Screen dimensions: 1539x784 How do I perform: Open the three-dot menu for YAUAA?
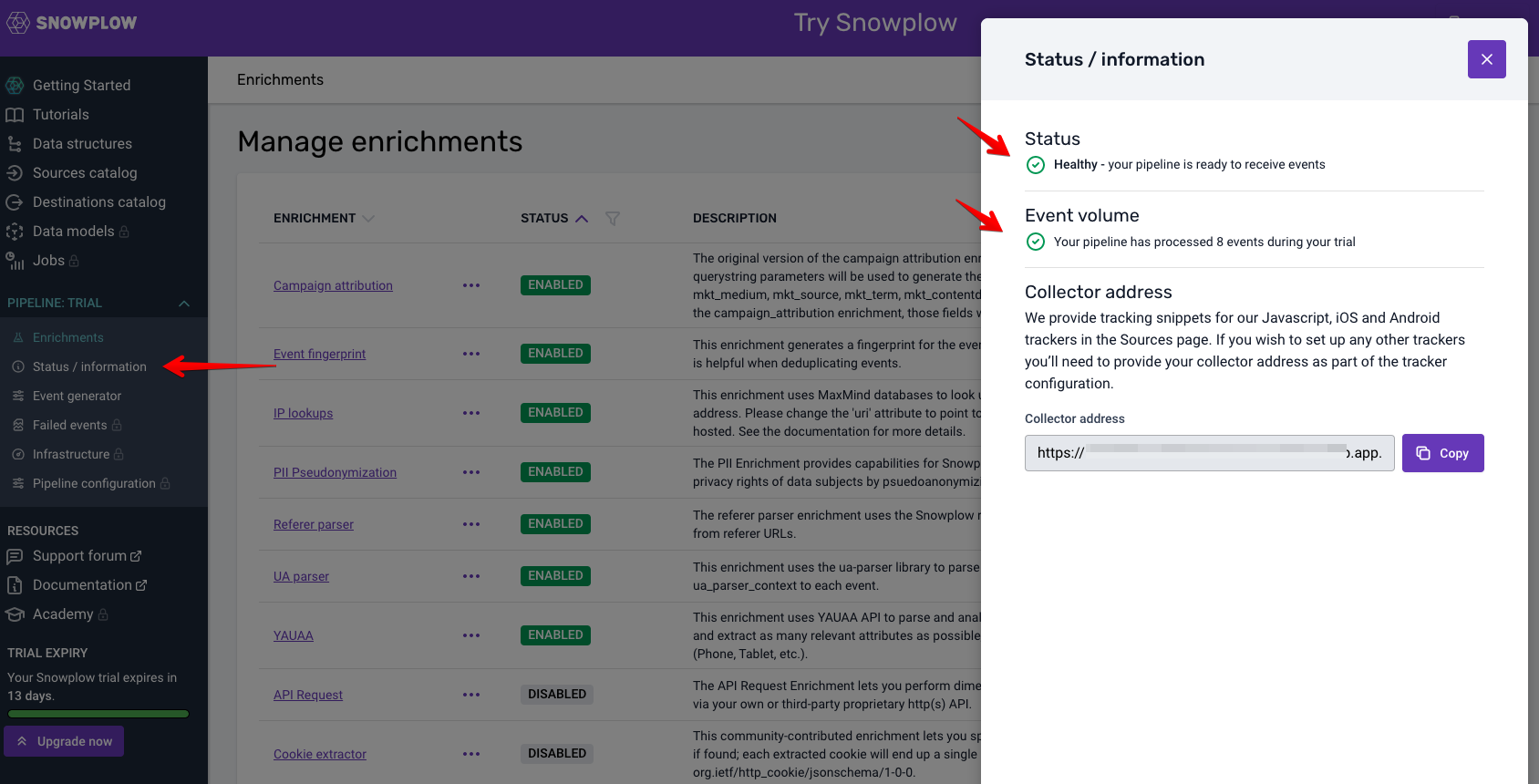[471, 635]
